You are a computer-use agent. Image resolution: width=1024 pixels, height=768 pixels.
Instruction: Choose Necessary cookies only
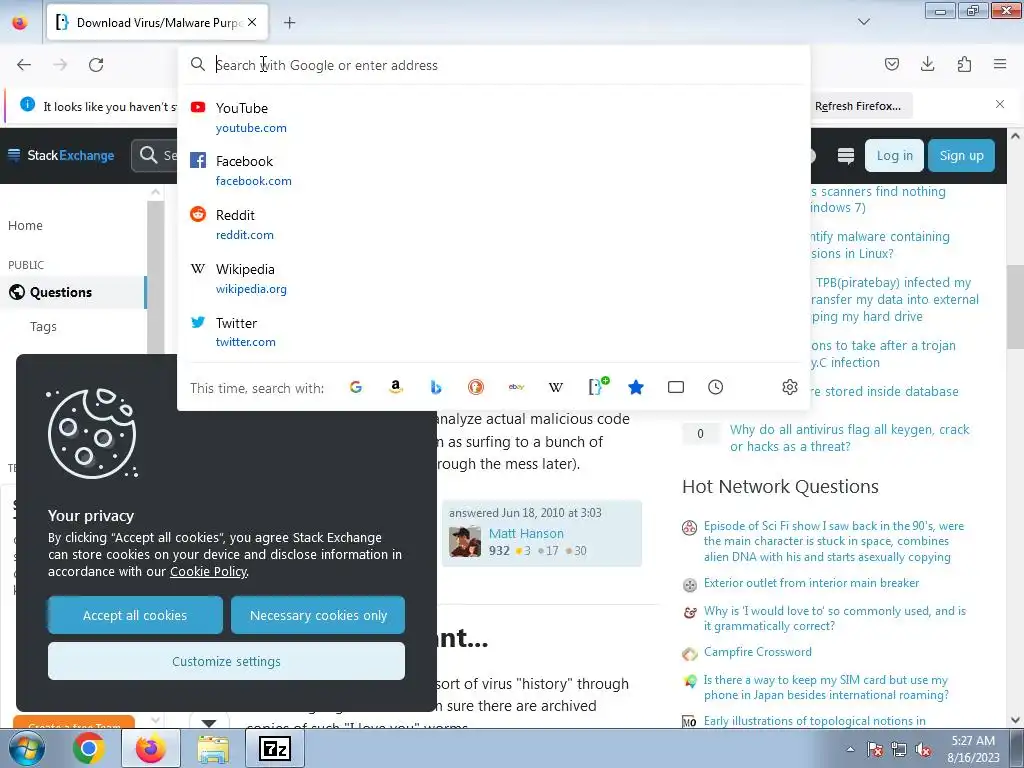318,615
